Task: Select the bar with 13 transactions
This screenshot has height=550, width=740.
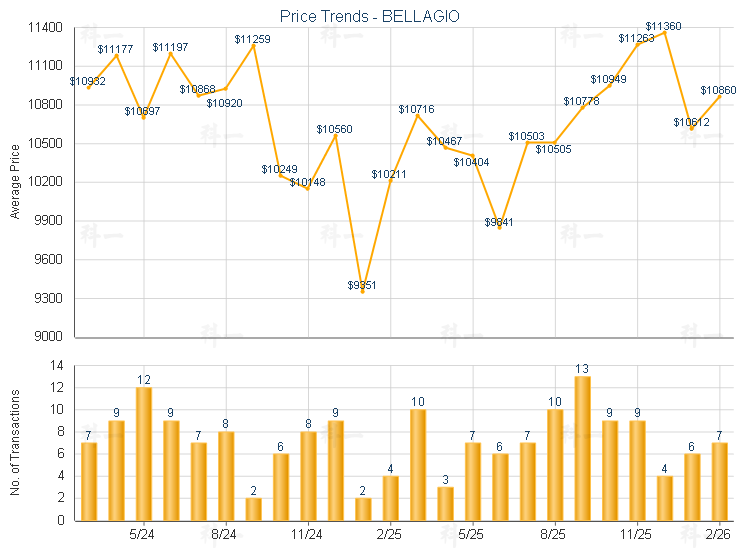Action: pos(582,448)
